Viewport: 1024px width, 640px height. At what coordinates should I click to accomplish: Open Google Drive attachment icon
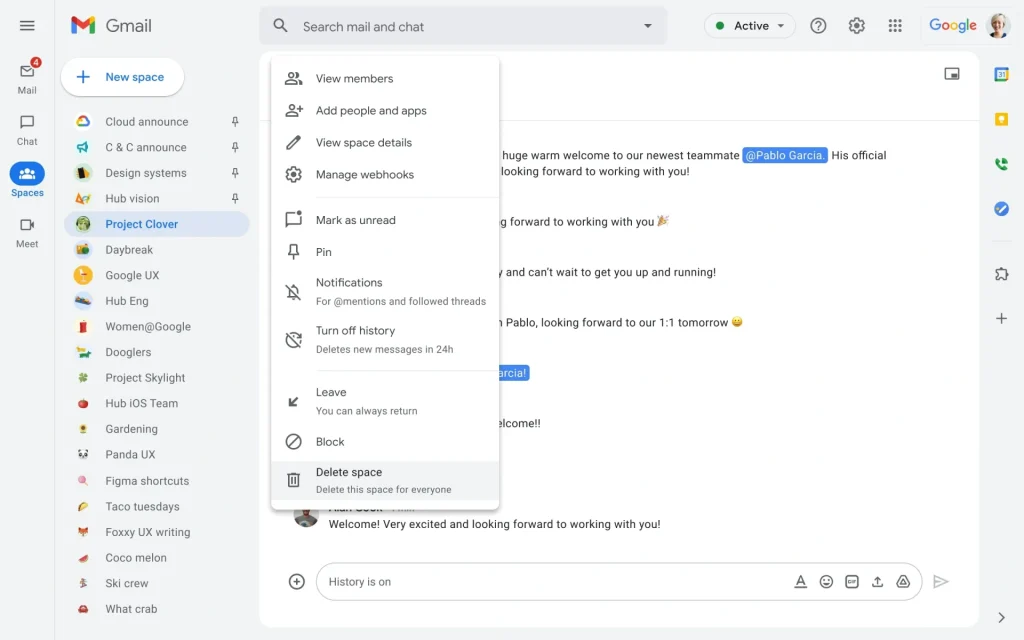pos(903,582)
